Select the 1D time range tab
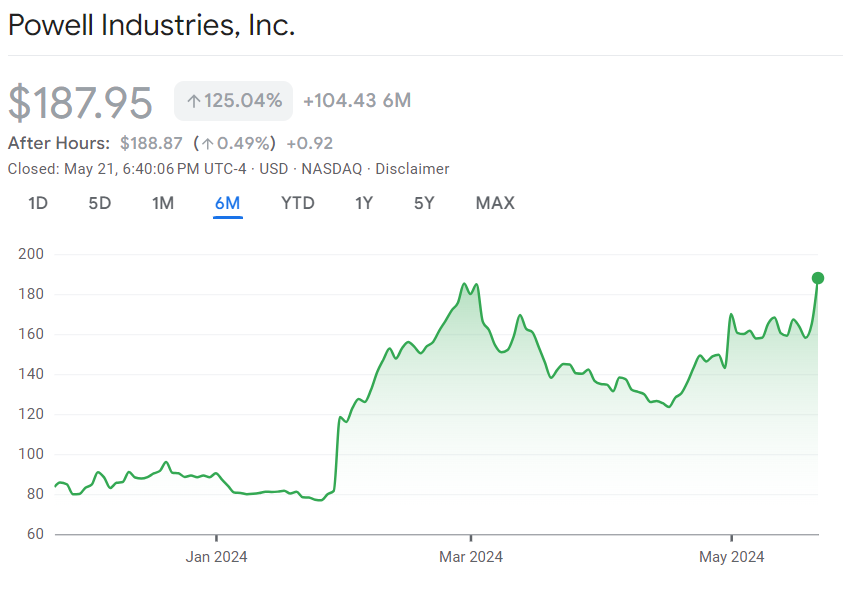 (x=38, y=203)
